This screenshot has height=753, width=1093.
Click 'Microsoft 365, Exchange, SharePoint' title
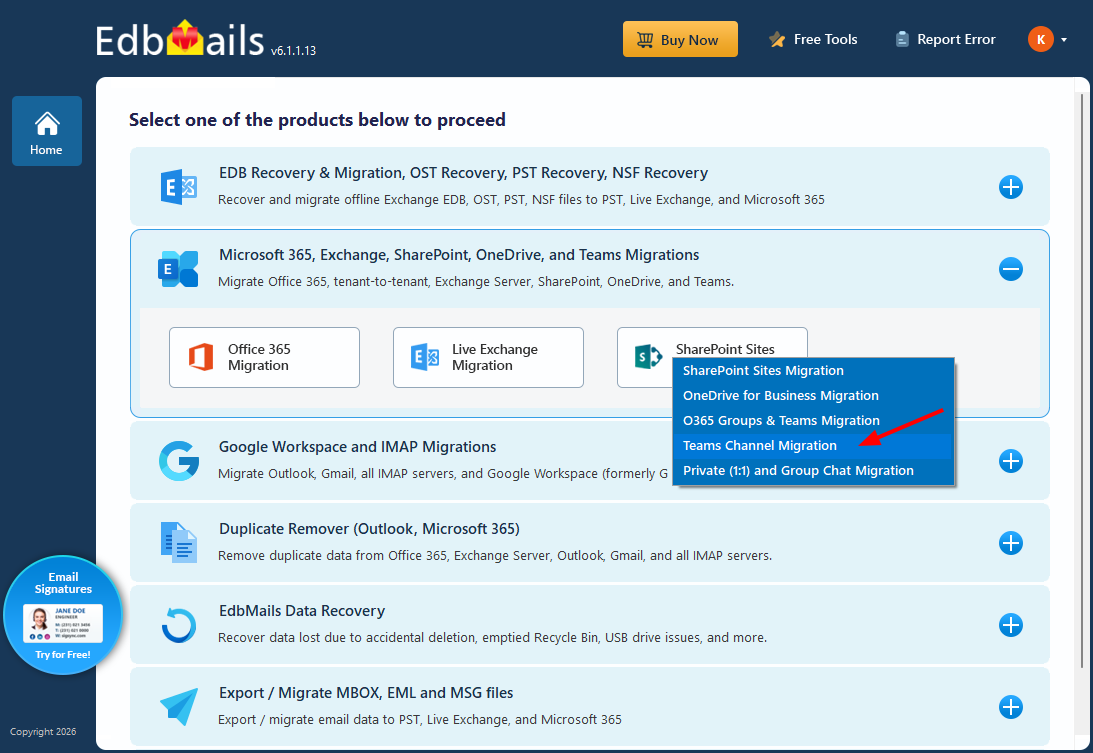tap(459, 255)
